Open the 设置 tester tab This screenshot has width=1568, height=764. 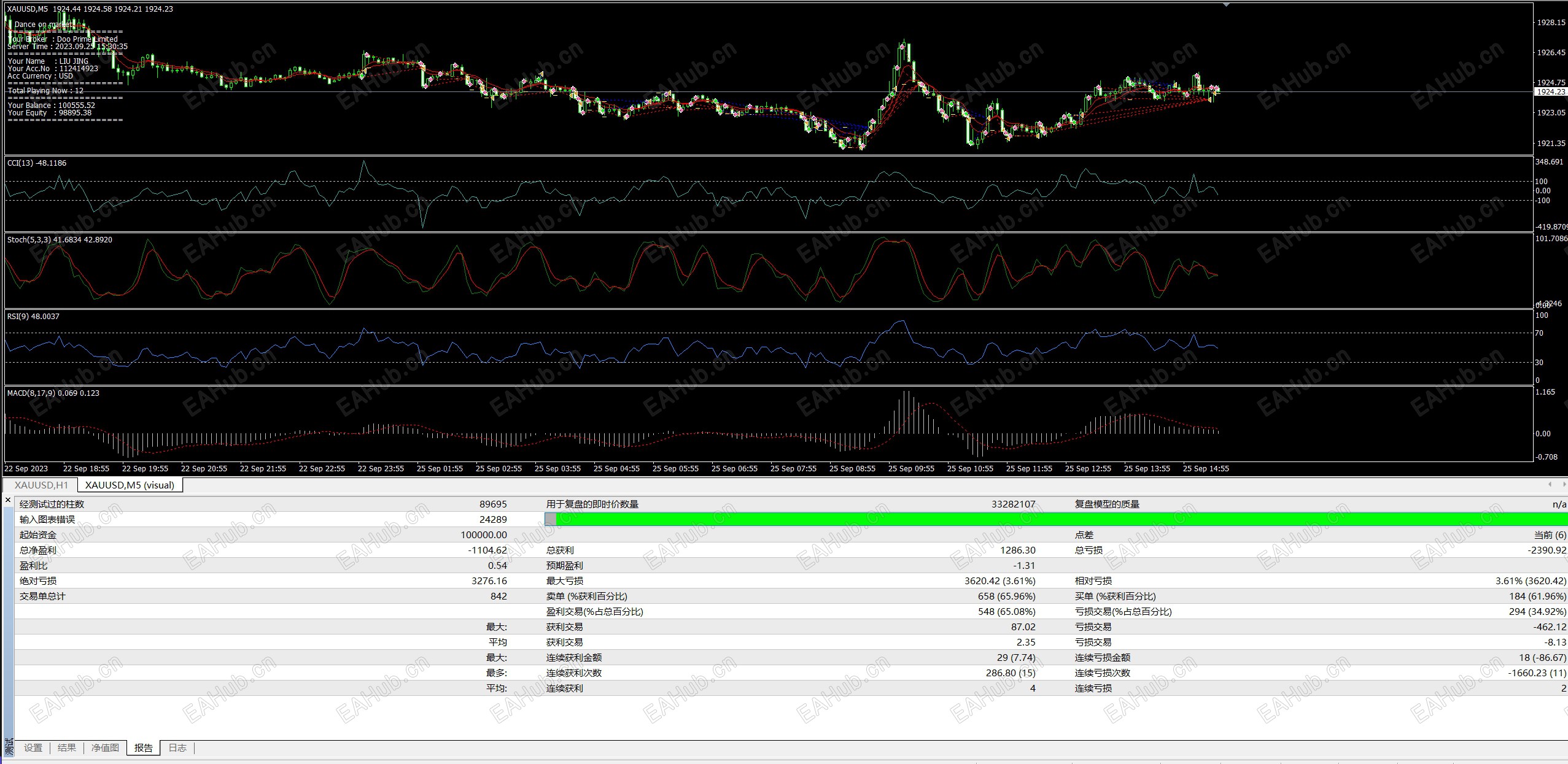(x=33, y=747)
